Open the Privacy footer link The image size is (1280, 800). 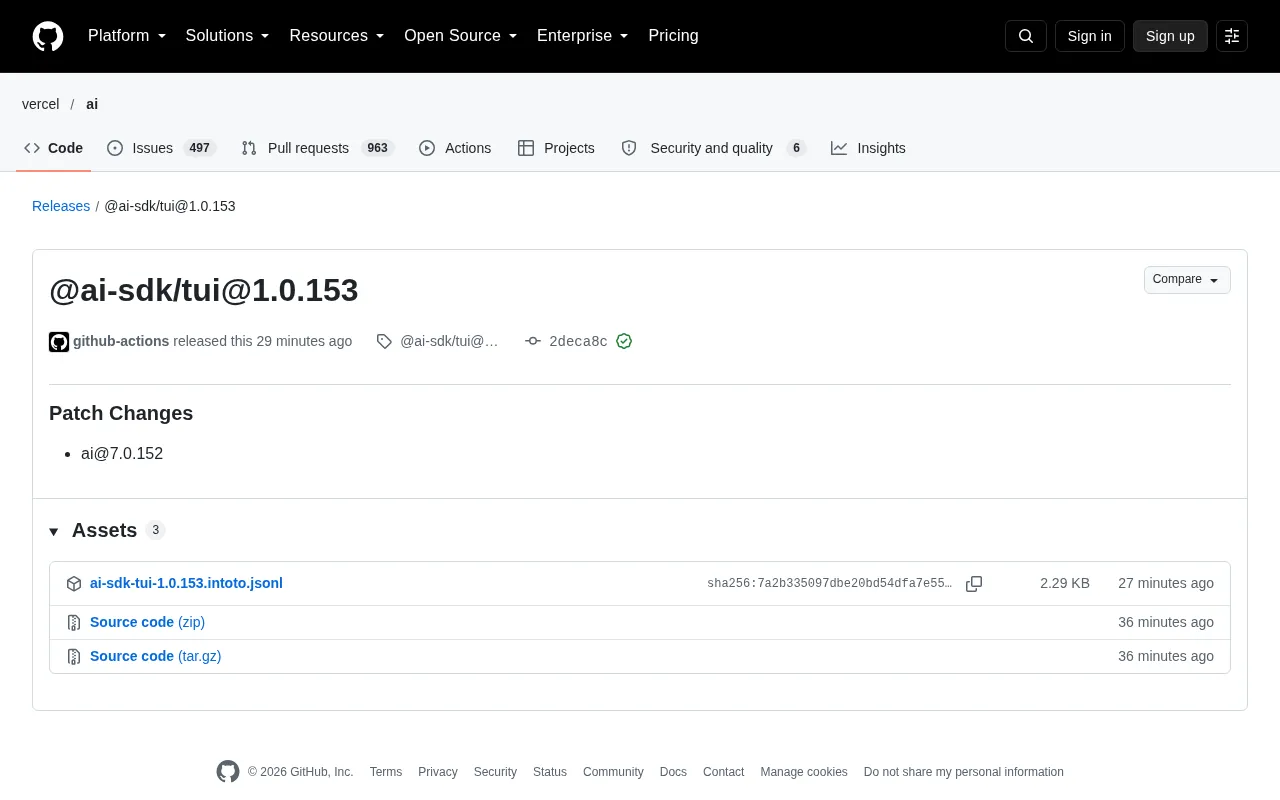pyautogui.click(x=438, y=772)
